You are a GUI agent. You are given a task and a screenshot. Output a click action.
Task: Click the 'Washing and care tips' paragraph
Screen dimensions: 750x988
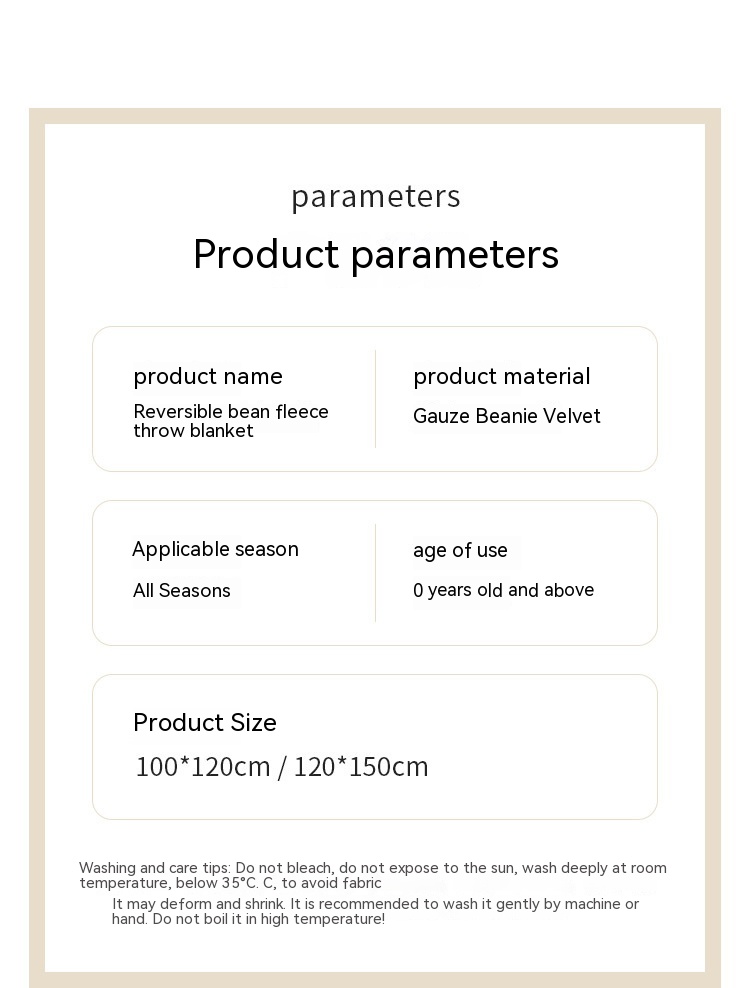tap(372, 875)
